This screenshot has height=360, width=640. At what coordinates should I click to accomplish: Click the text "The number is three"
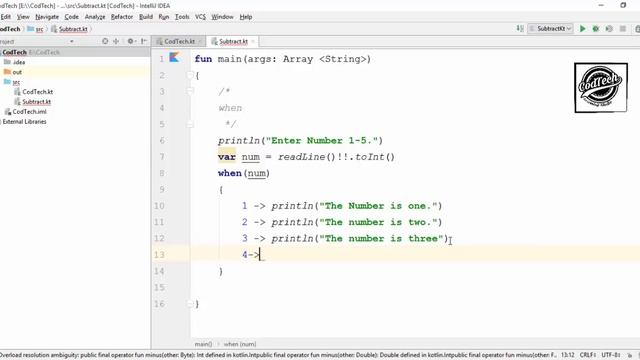coord(381,238)
